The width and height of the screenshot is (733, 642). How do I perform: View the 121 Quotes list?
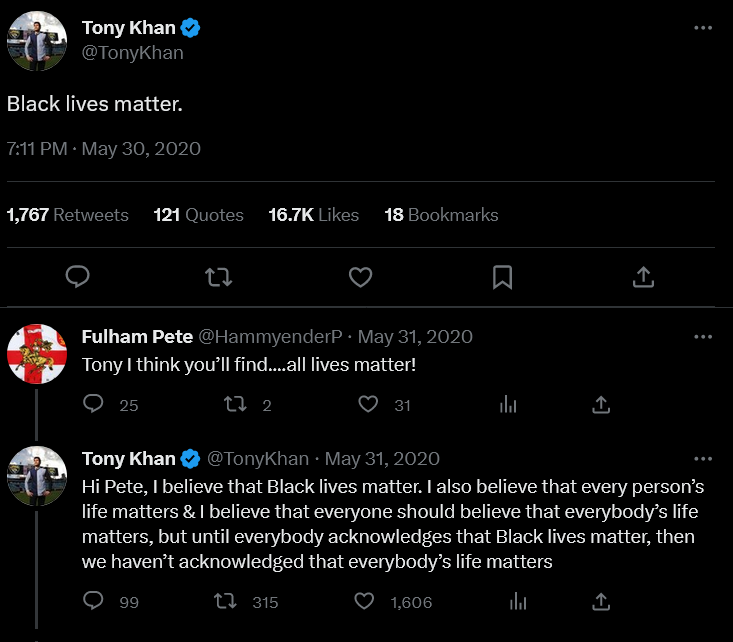(x=198, y=215)
